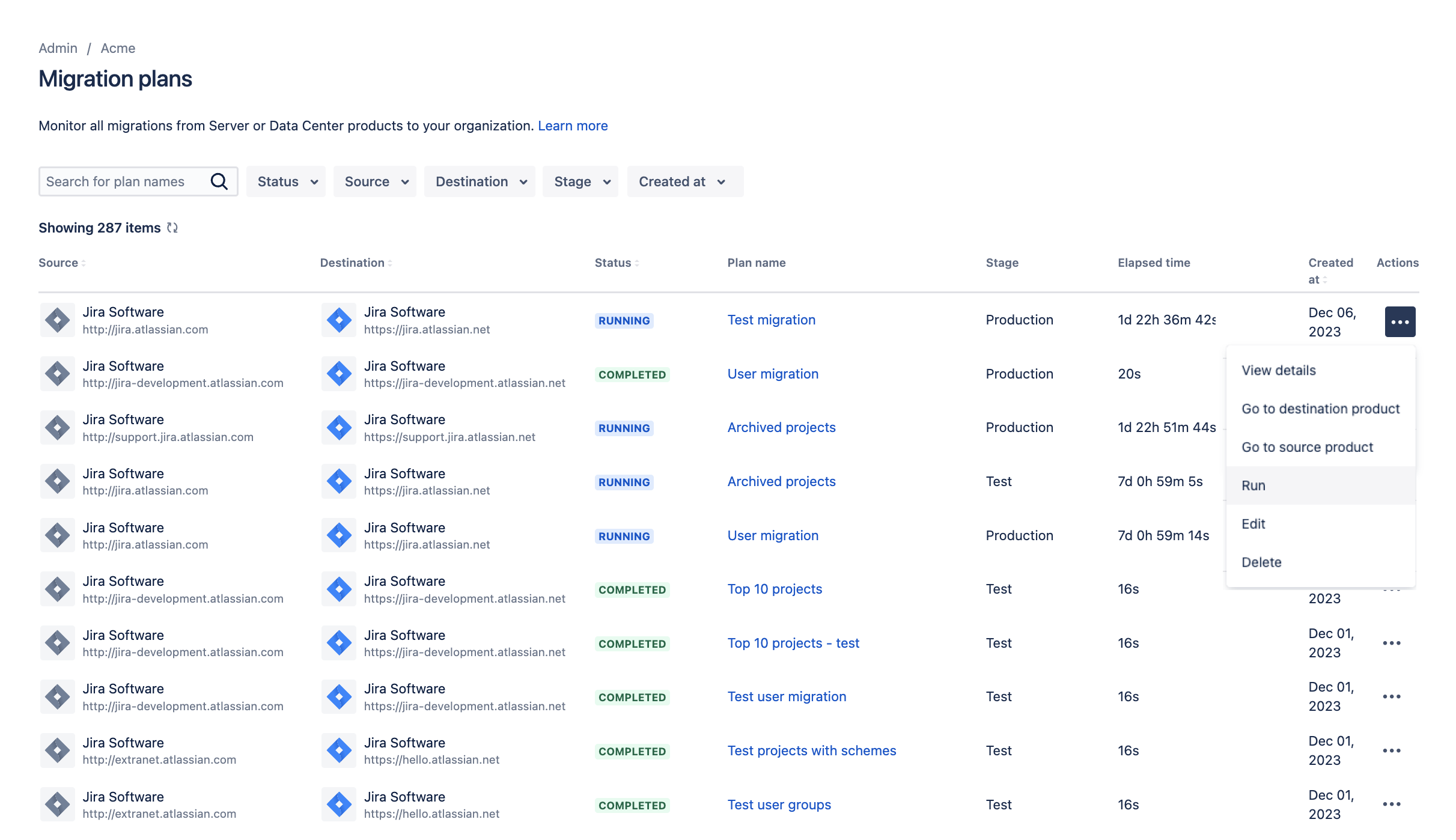Click the search magnifier icon
The height and width of the screenshot is (840, 1456).
219,181
